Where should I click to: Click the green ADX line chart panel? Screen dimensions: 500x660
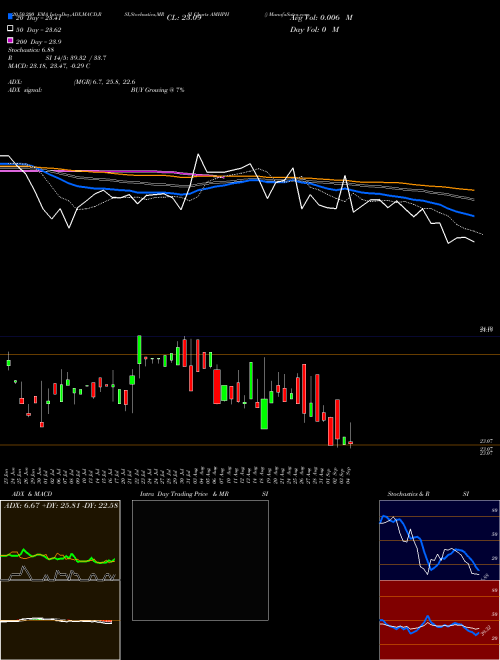(60, 540)
